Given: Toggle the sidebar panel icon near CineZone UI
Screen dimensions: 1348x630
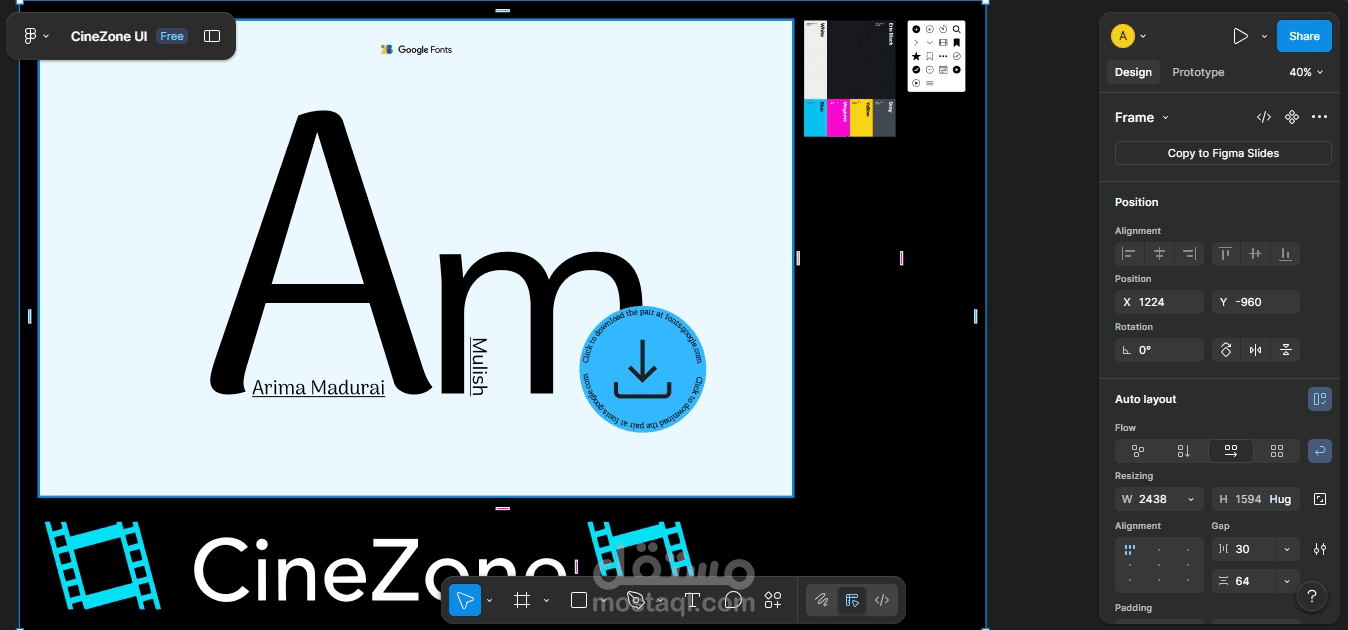Looking at the screenshot, I should (x=212, y=36).
